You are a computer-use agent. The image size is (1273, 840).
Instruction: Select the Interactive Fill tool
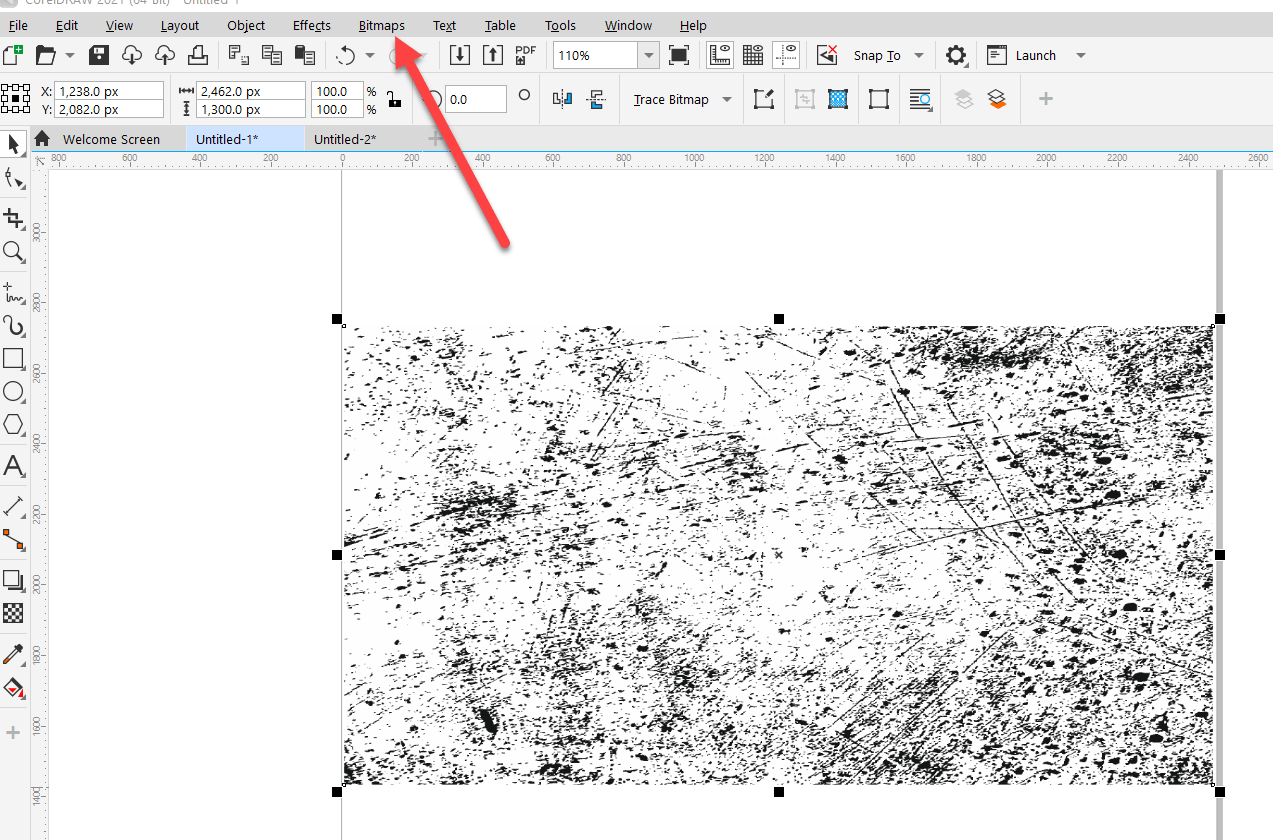pyautogui.click(x=13, y=688)
